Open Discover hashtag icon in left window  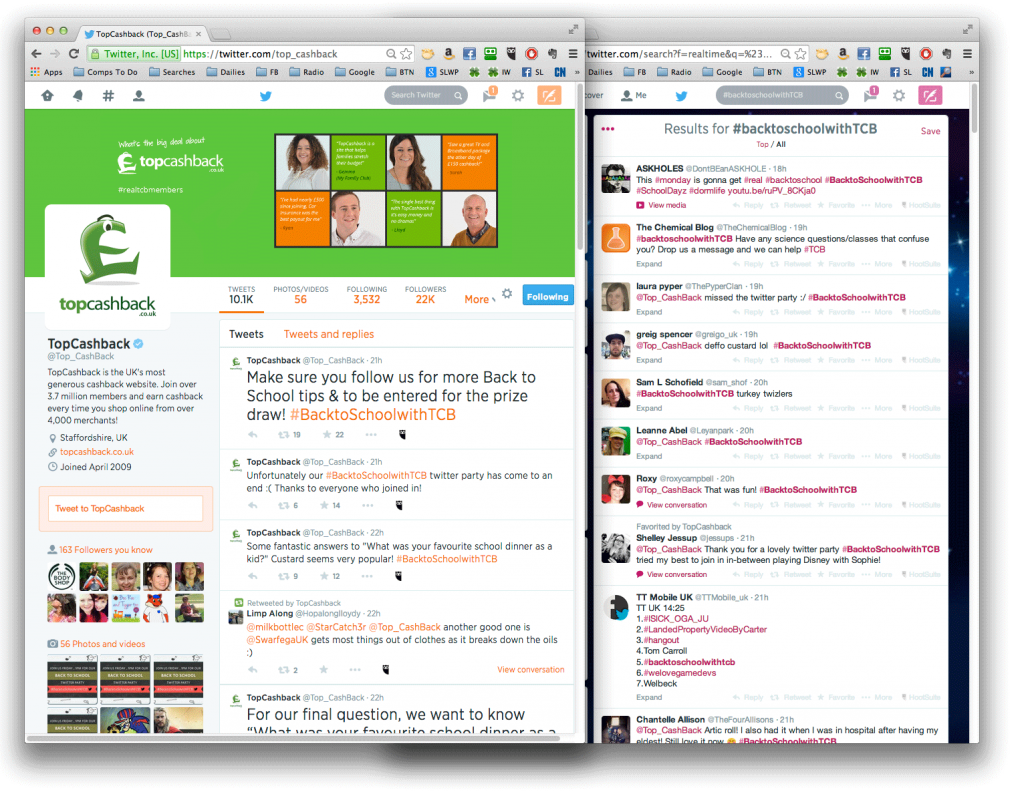tap(108, 97)
